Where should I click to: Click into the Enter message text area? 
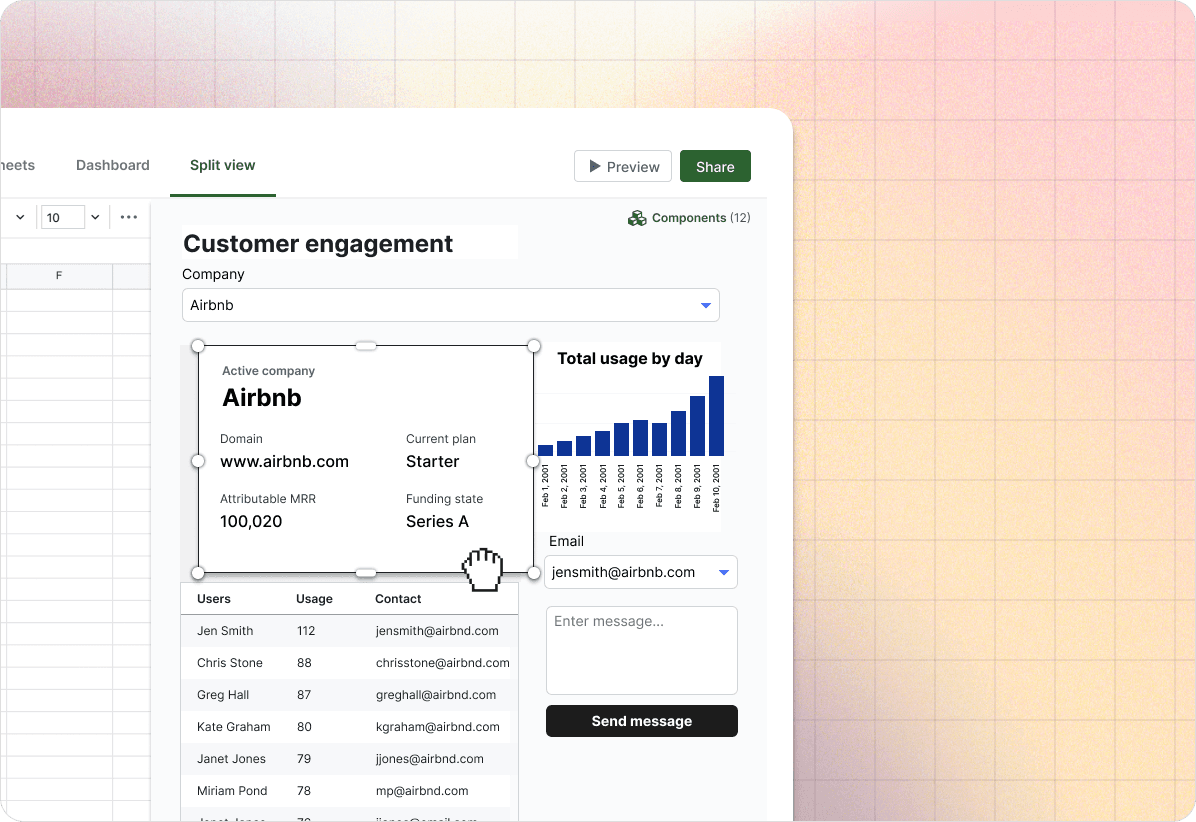click(641, 650)
